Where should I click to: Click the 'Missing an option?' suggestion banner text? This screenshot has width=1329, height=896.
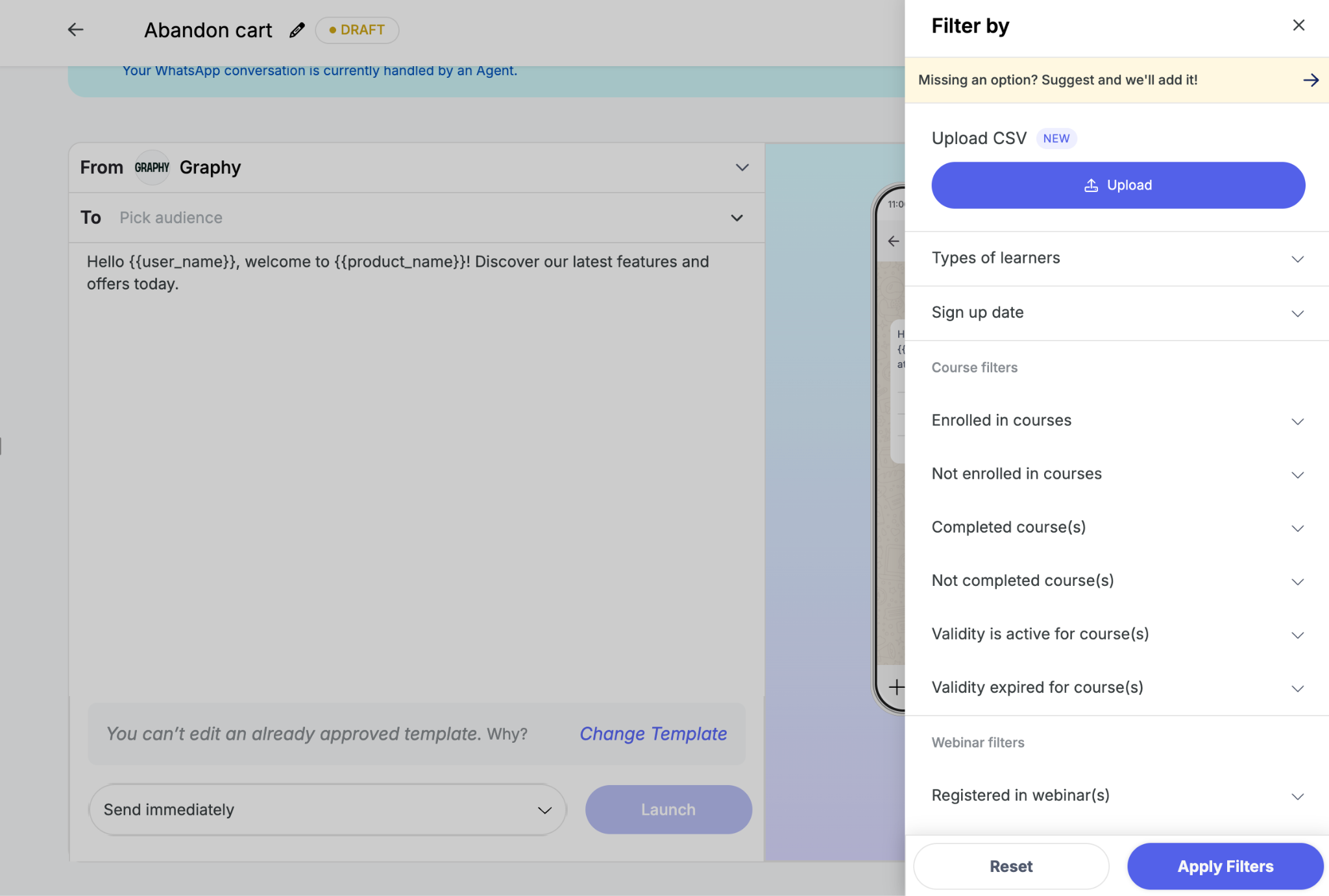1058,80
